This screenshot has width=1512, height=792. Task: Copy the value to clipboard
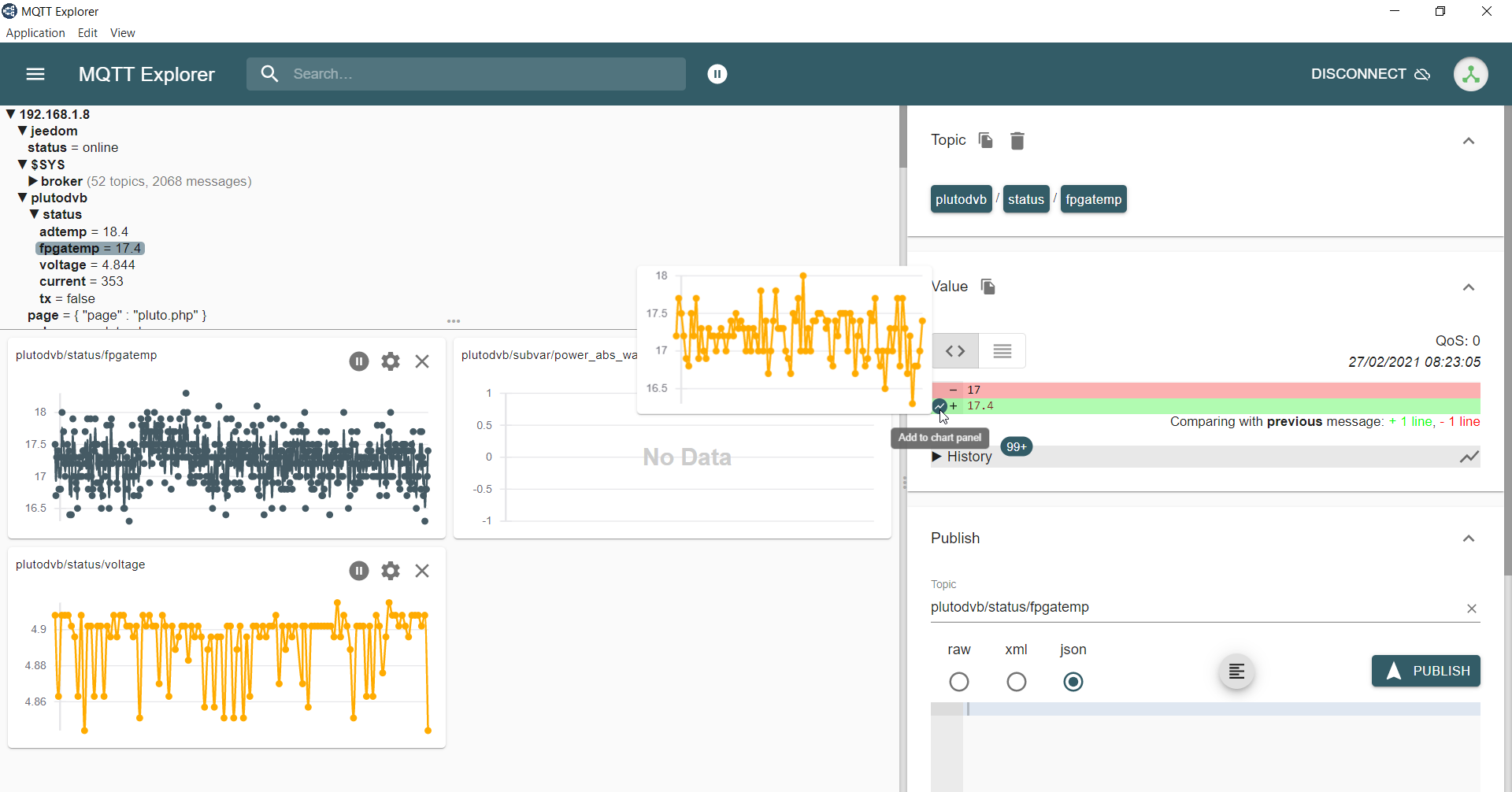tap(988, 287)
